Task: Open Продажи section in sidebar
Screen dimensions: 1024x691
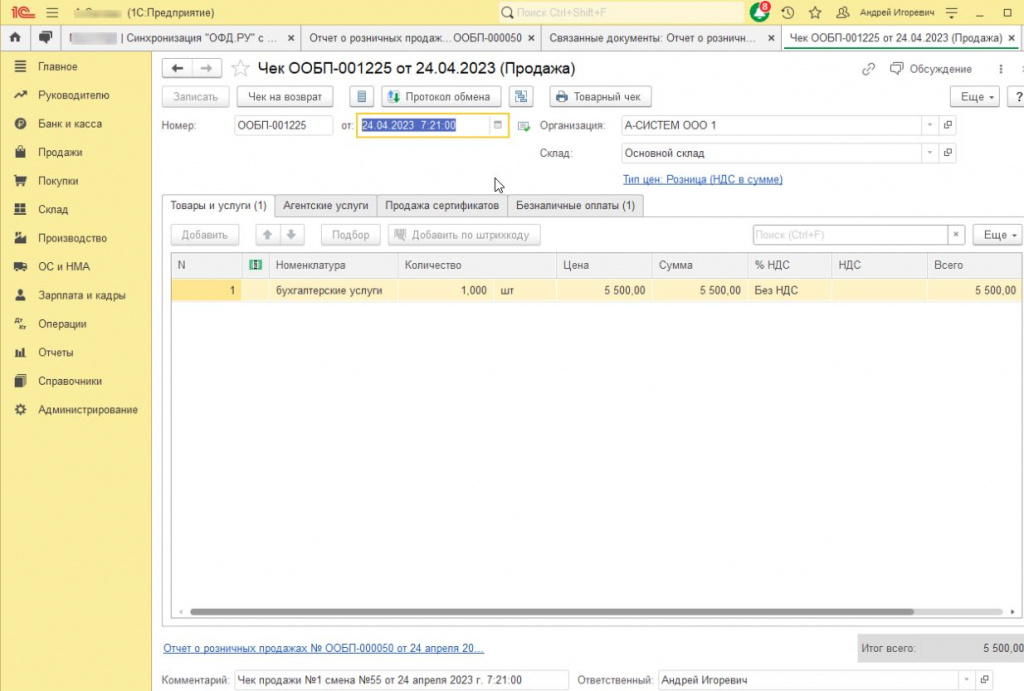Action: click(60, 152)
